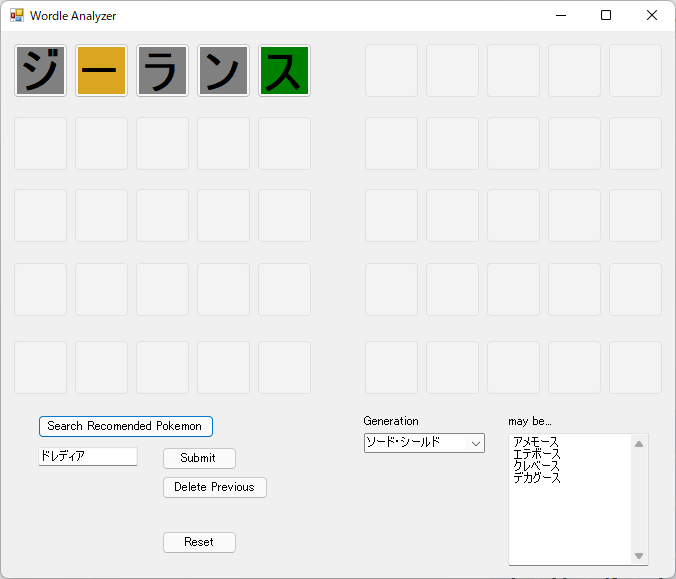Click the gray ラ letter tile
676x579 pixels.
pyautogui.click(x=163, y=71)
